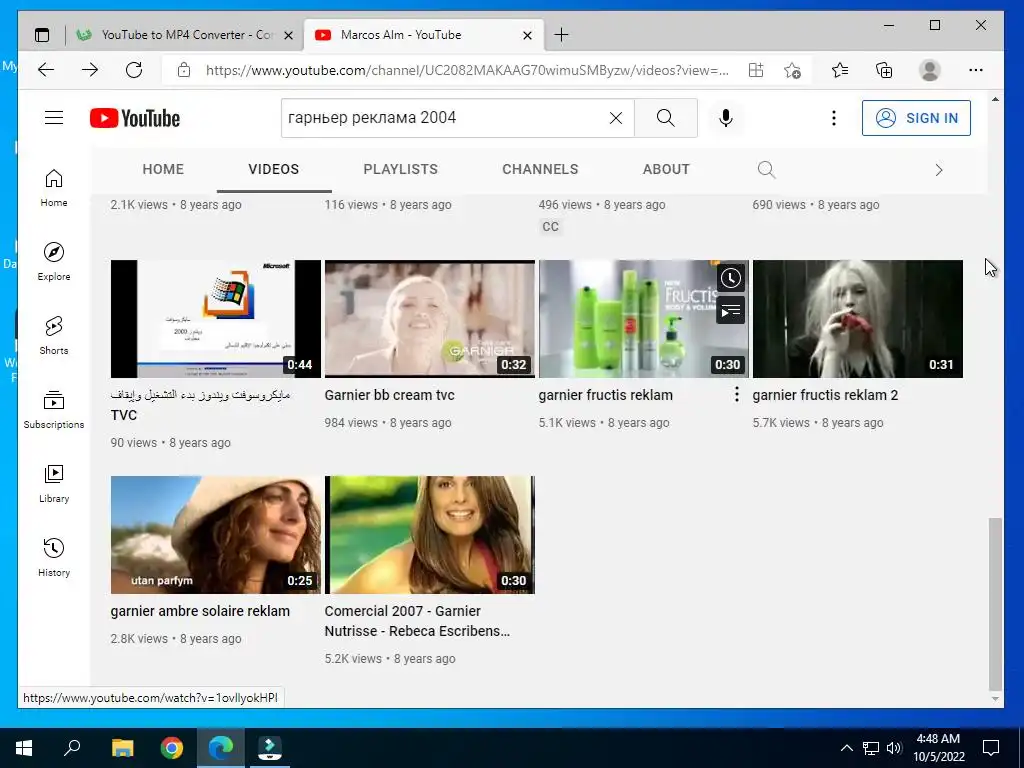Click the YouTube logo

coord(135,118)
